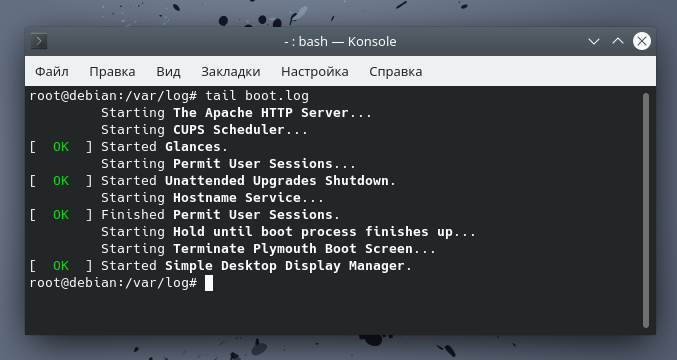The width and height of the screenshot is (677, 360).
Task: Click green OK beside Started Glances
Action: (61, 147)
